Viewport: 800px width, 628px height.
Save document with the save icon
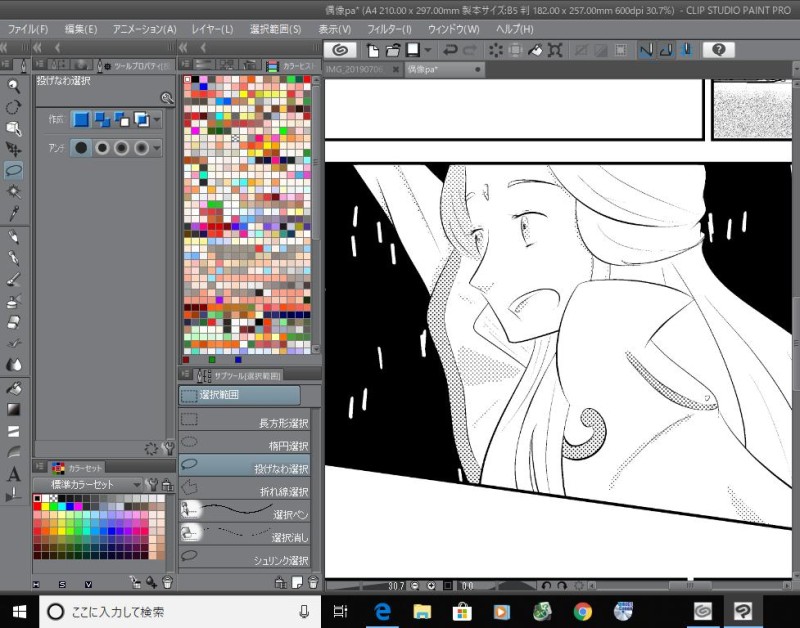pyautogui.click(x=413, y=50)
